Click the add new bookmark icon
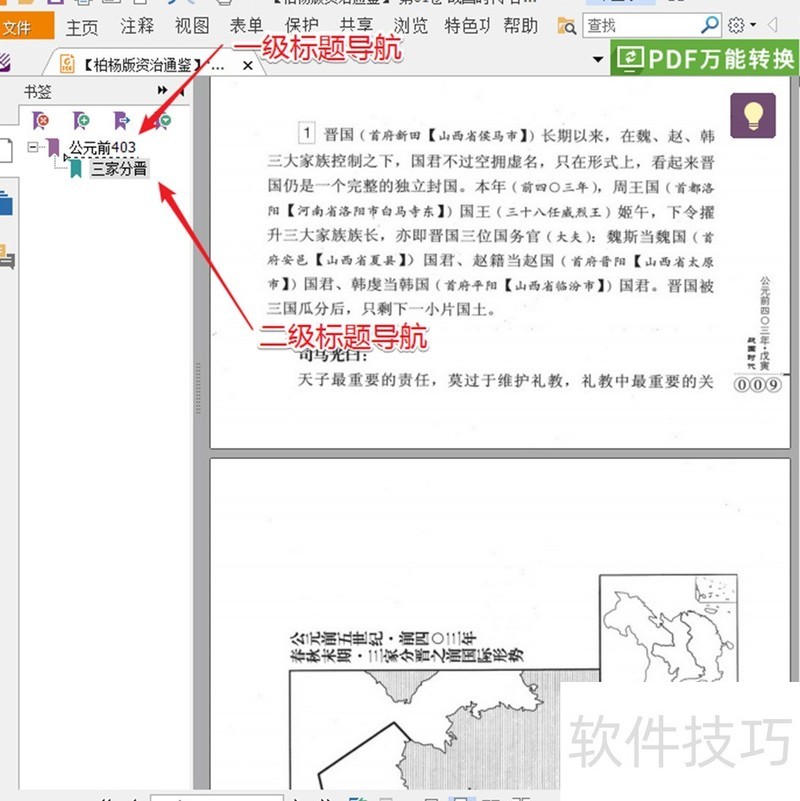Screen dimensions: 800x801 [x=81, y=121]
